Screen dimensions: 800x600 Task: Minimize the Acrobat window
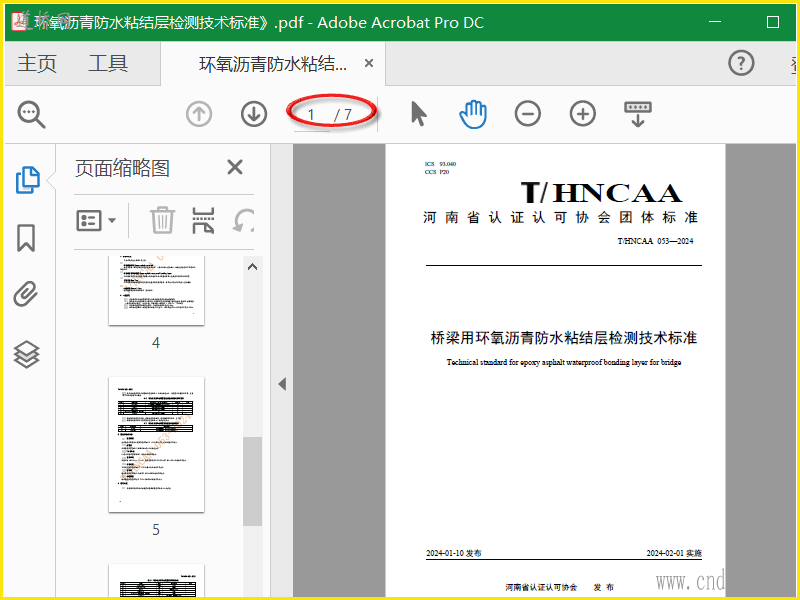click(x=715, y=22)
